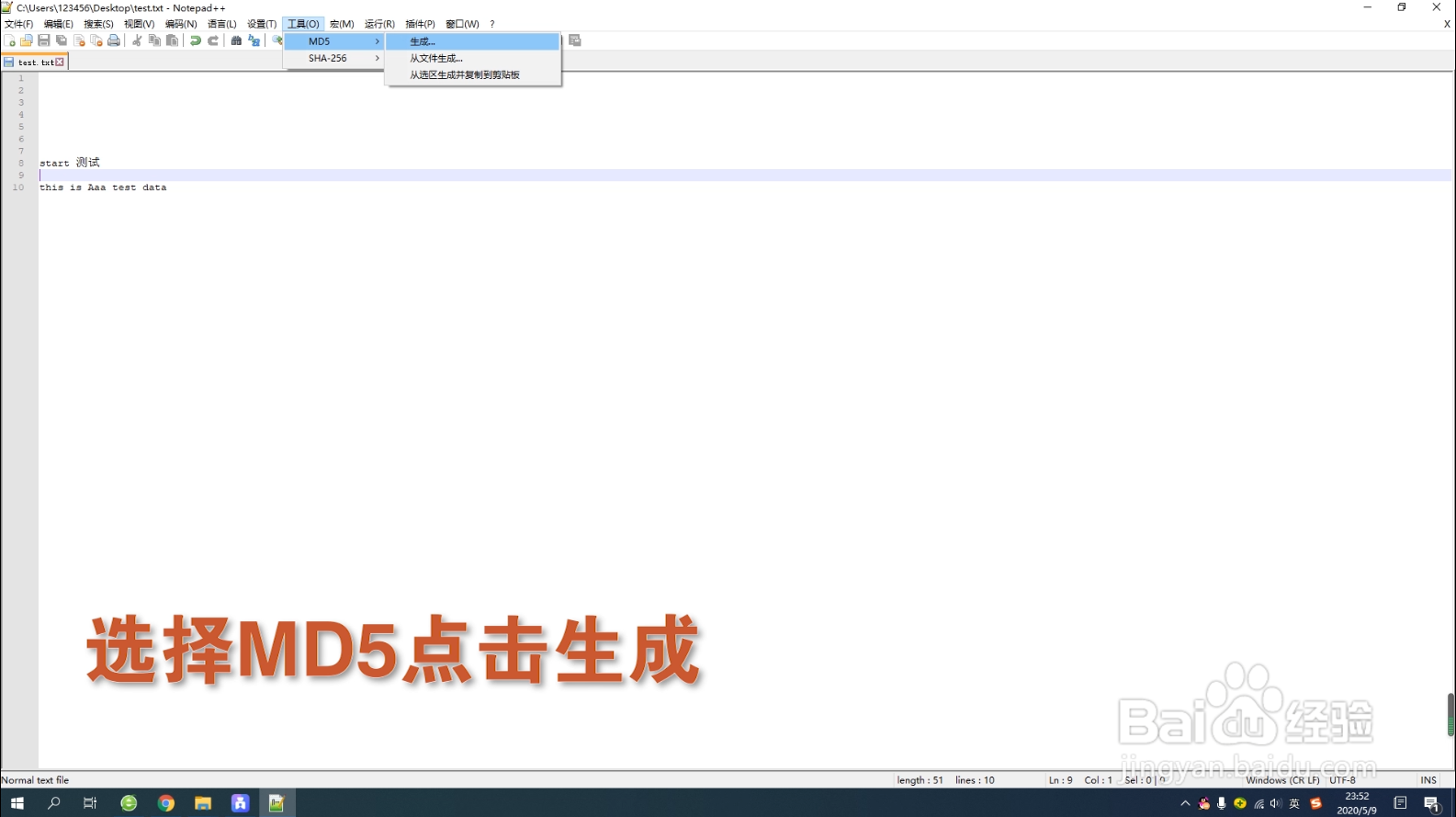Open the Windows Start button

pos(17,803)
